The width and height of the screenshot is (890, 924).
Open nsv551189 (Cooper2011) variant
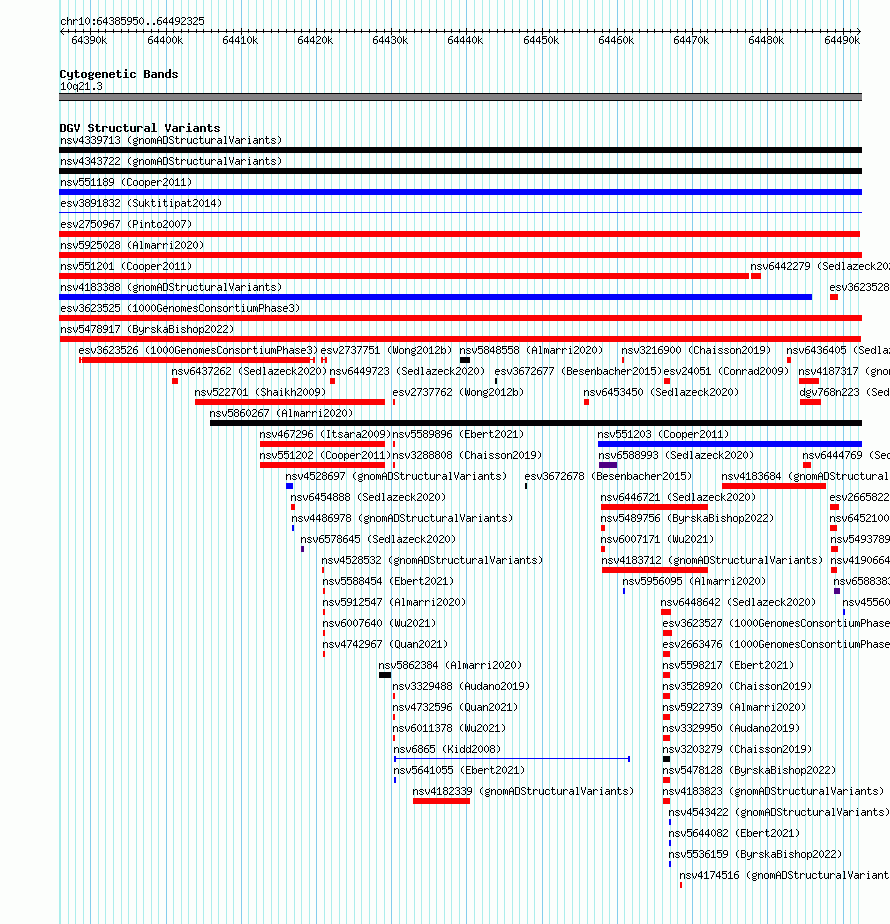[126, 183]
